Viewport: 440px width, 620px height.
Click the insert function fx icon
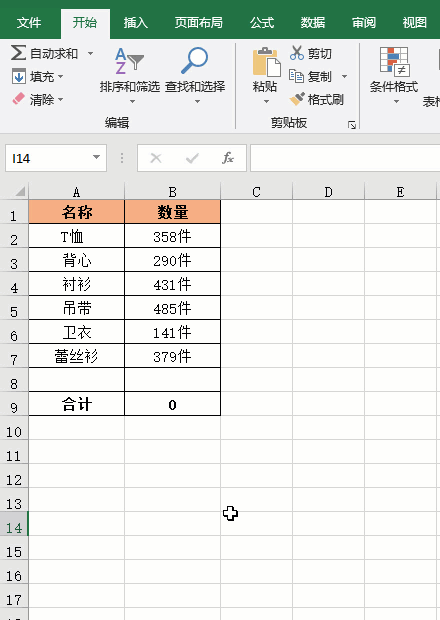click(228, 158)
